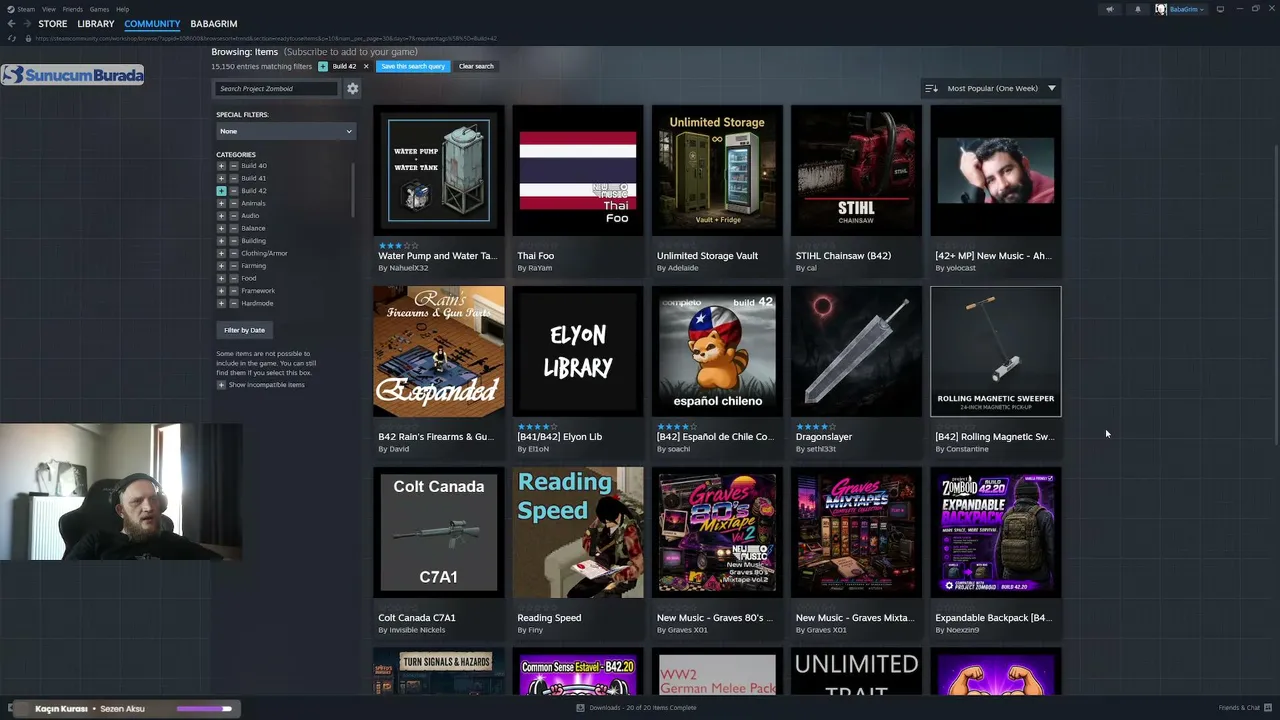Click the browser URL address bar
Viewport: 1280px width, 720px height.
[266, 39]
